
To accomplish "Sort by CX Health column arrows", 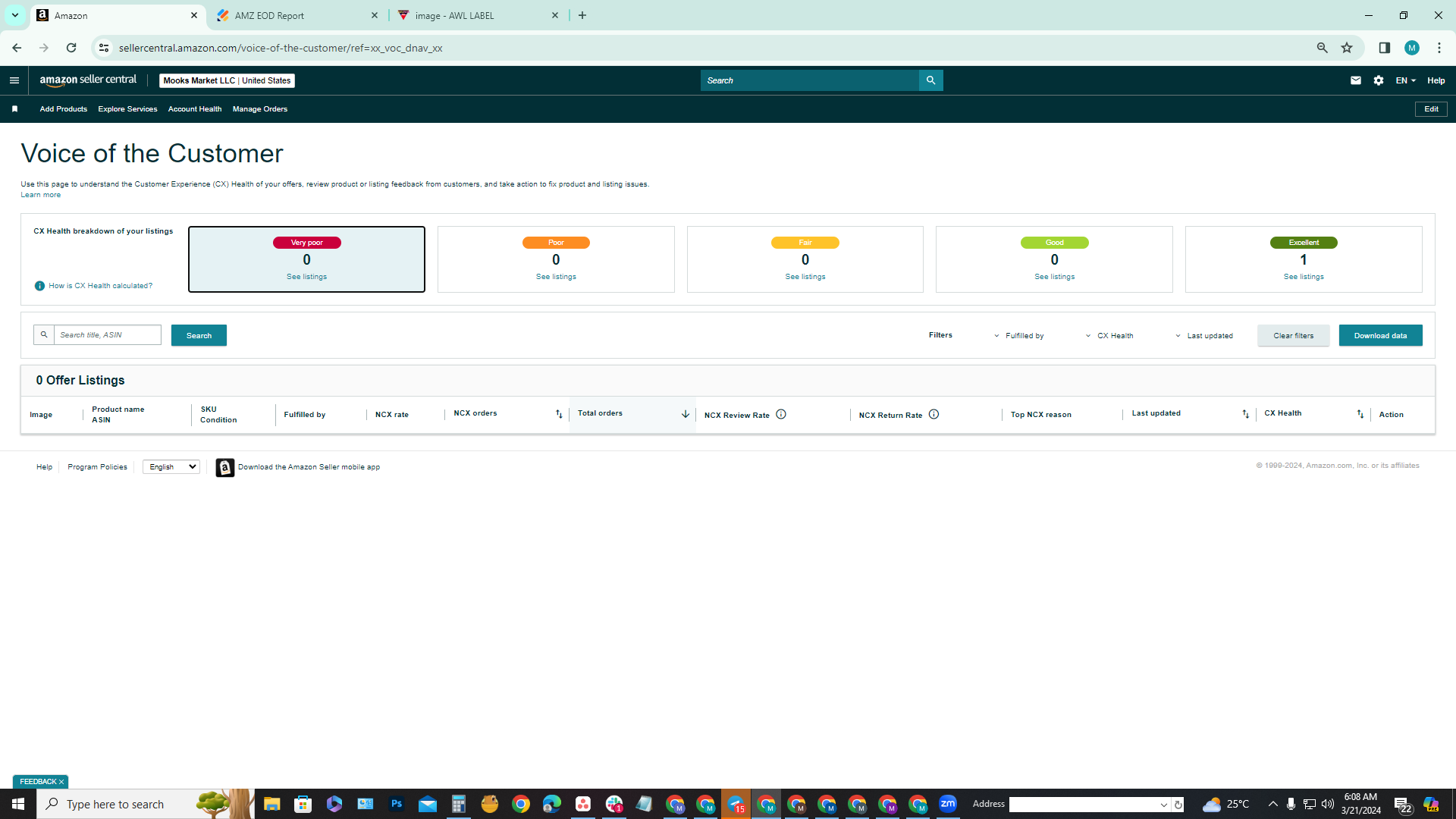I will tap(1360, 414).
